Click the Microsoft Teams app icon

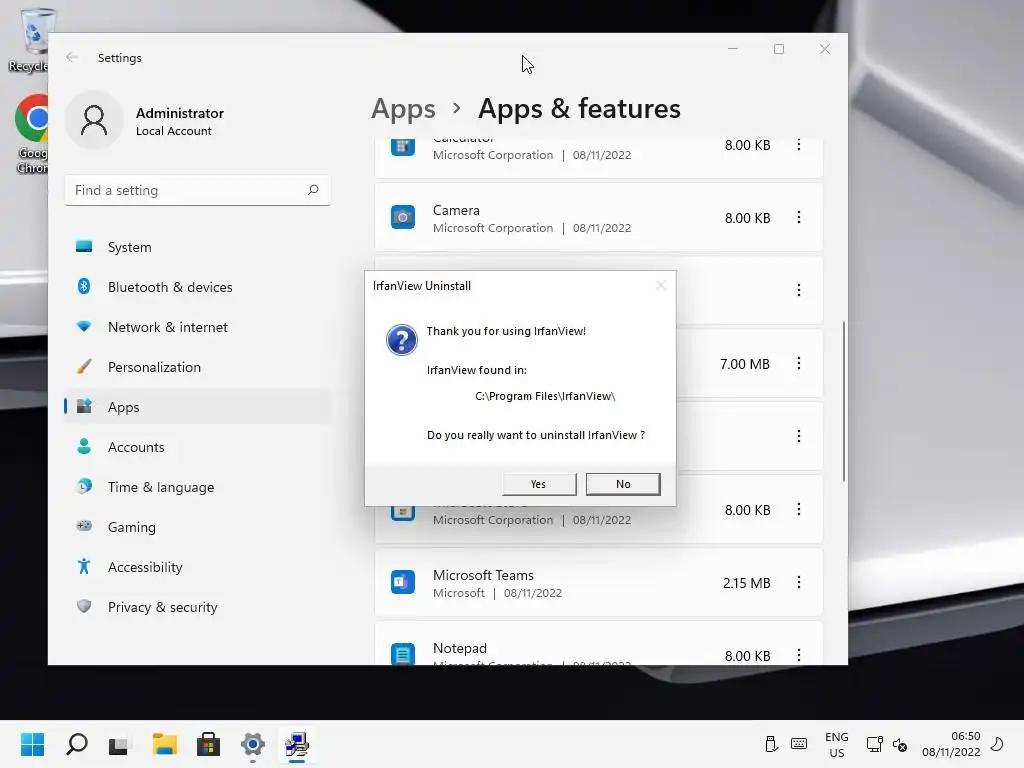403,583
